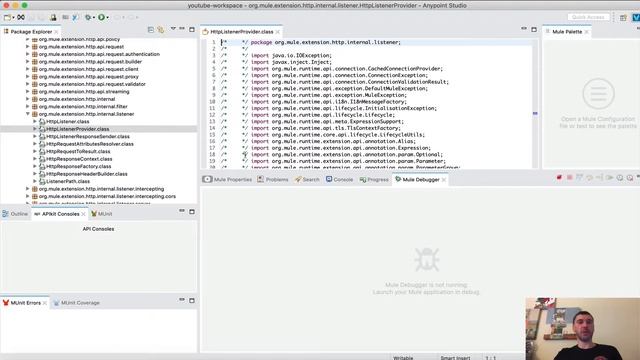
Task: Switch to the MUnit tab
Action: click(x=102, y=214)
